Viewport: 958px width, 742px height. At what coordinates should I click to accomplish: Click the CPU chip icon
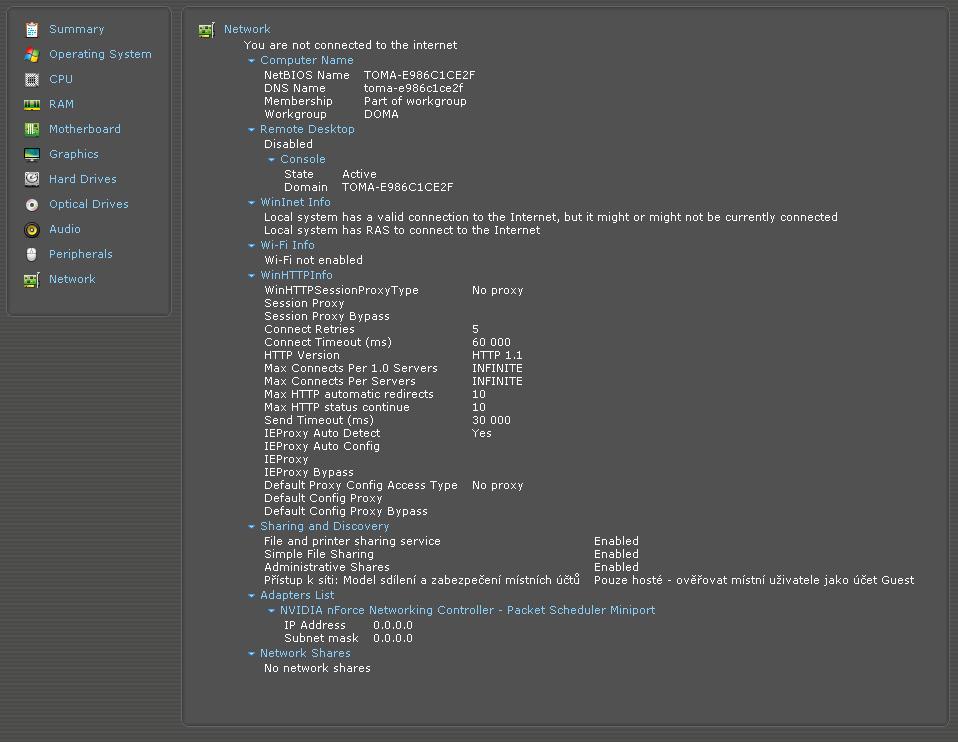(x=32, y=80)
